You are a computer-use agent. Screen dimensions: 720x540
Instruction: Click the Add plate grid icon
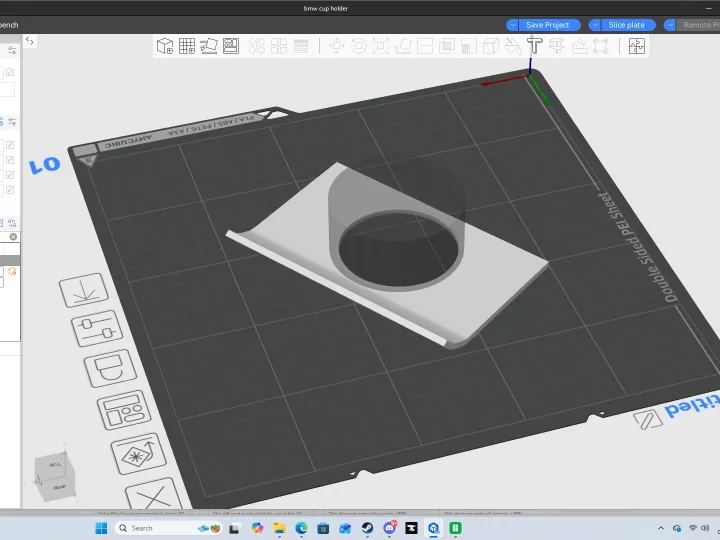[187, 46]
